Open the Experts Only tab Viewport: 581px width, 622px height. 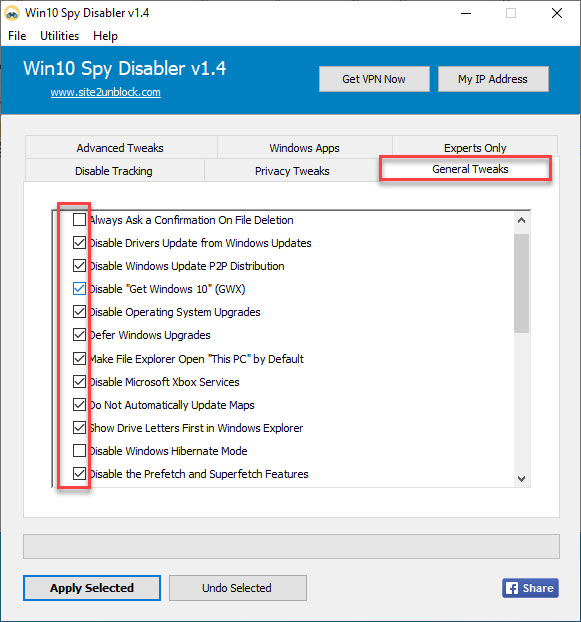[475, 147]
